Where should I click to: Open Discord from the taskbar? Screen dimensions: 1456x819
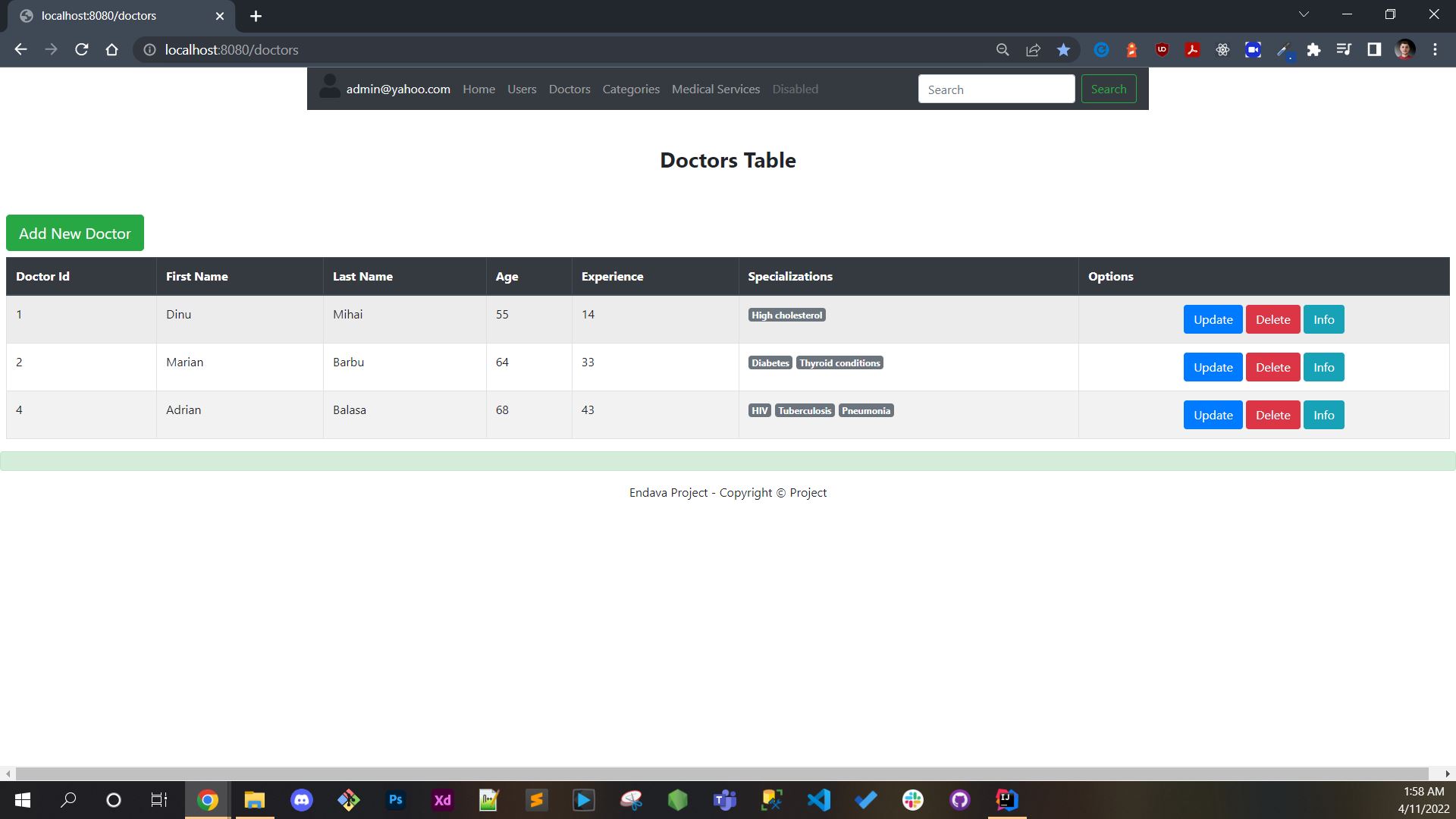click(301, 800)
